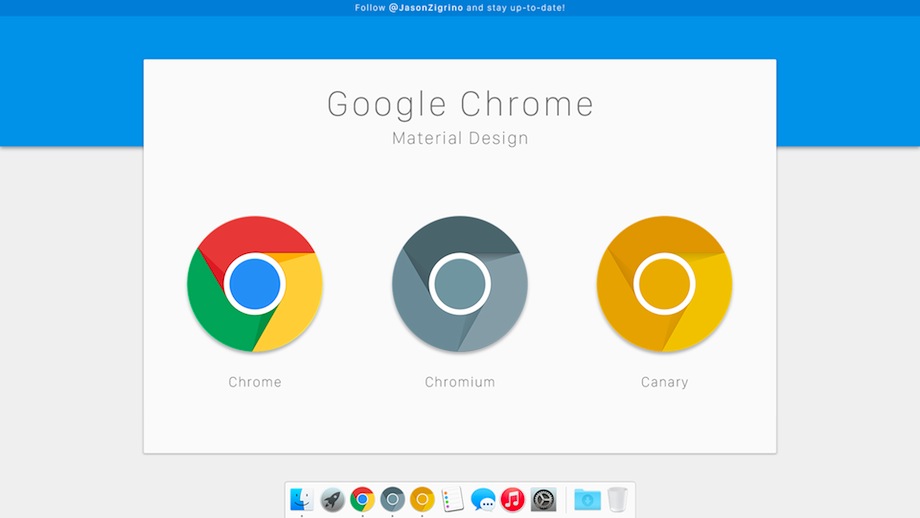Click the large Chrome logo icon
This screenshot has height=518, width=920.
click(x=255, y=284)
